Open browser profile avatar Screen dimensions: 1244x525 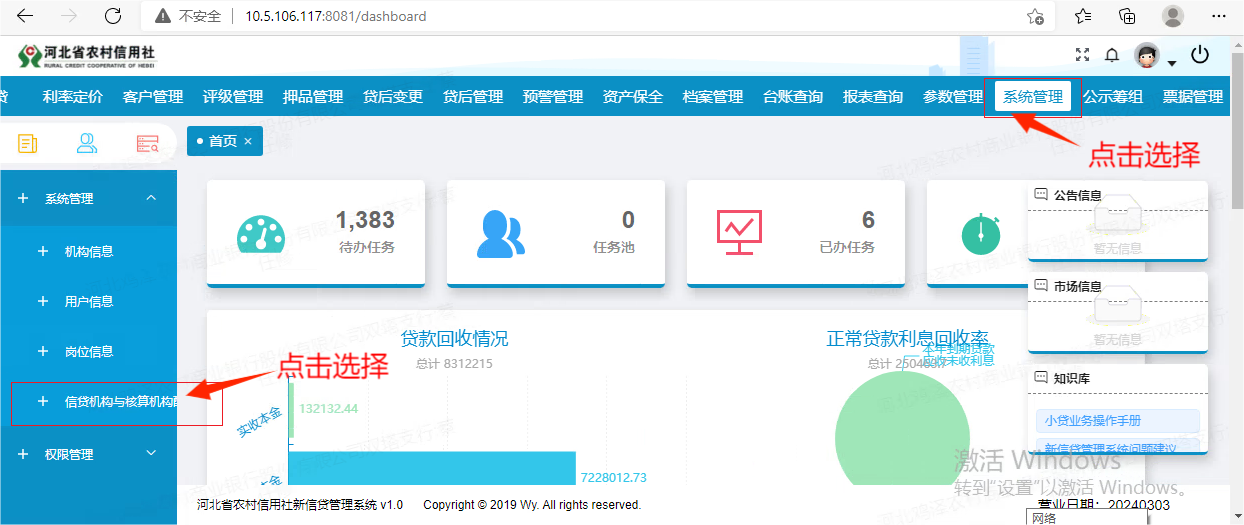pyautogui.click(x=1173, y=16)
